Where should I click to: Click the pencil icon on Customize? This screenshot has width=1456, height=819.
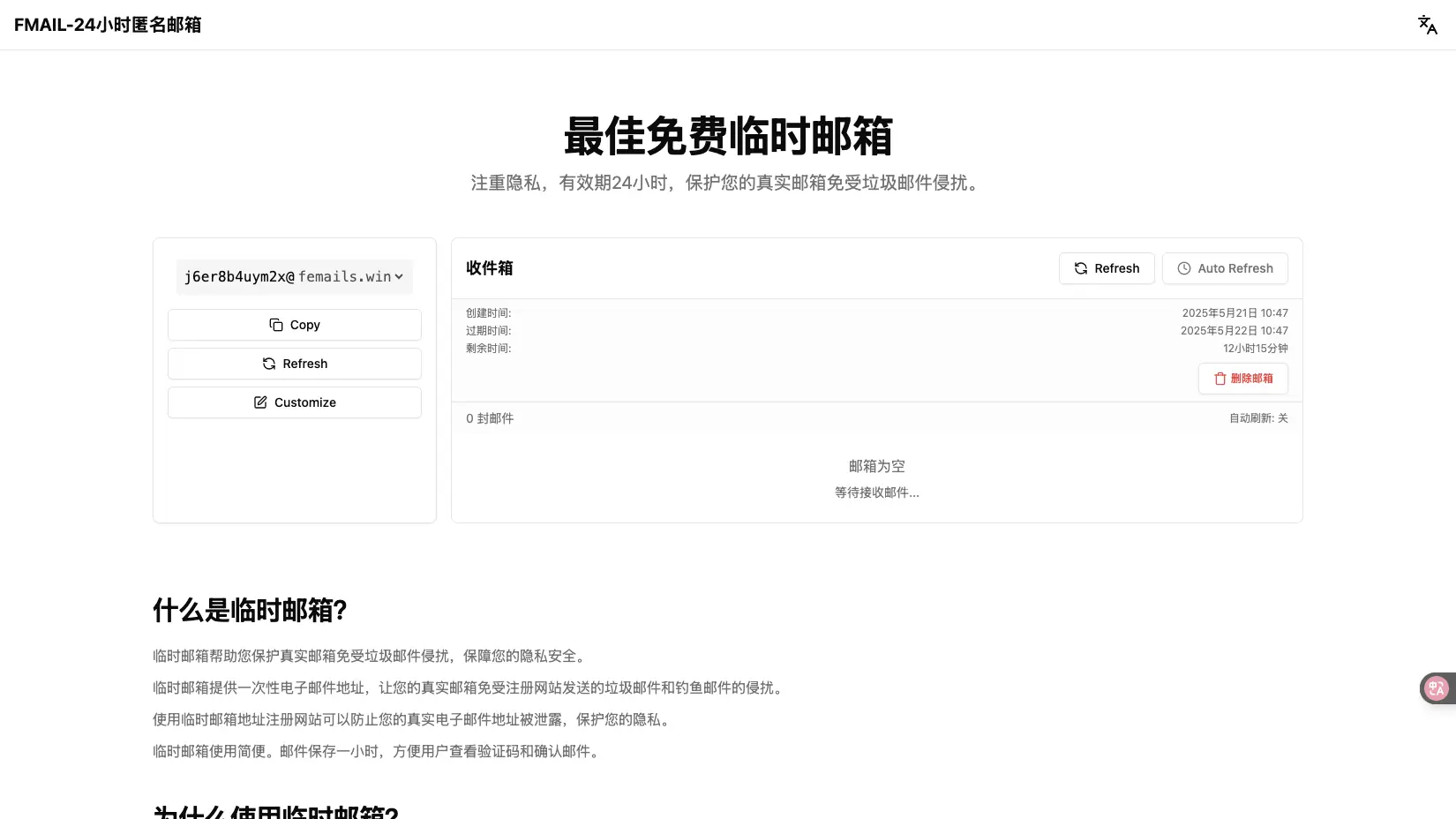pos(260,402)
